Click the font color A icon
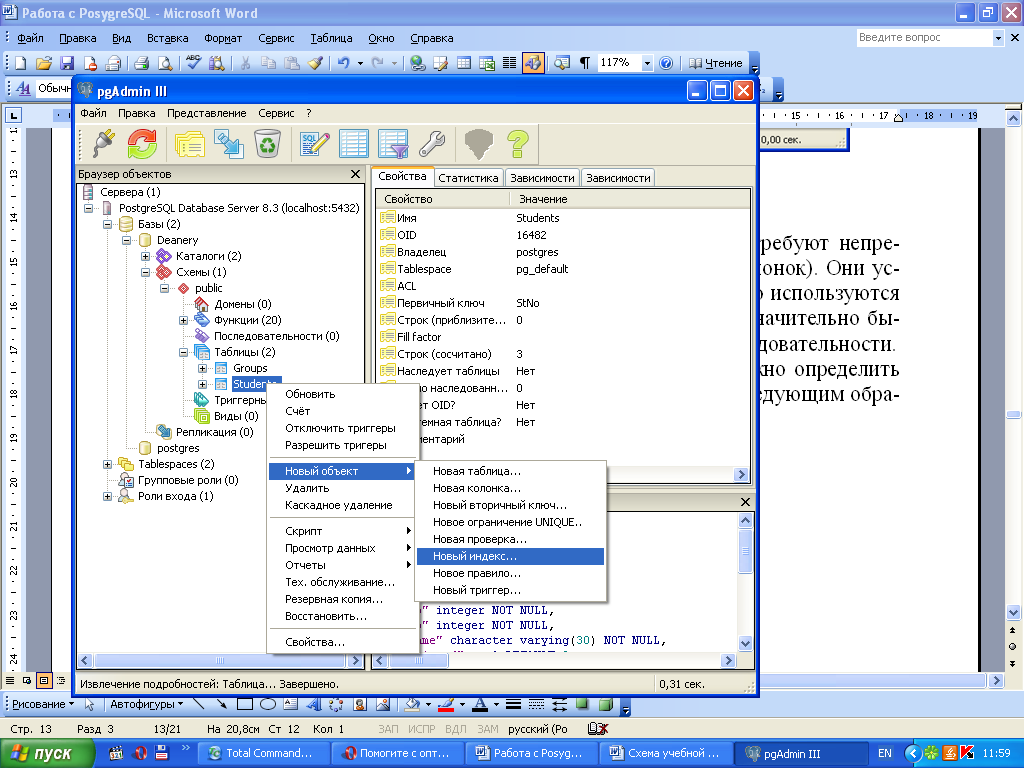 coord(480,704)
